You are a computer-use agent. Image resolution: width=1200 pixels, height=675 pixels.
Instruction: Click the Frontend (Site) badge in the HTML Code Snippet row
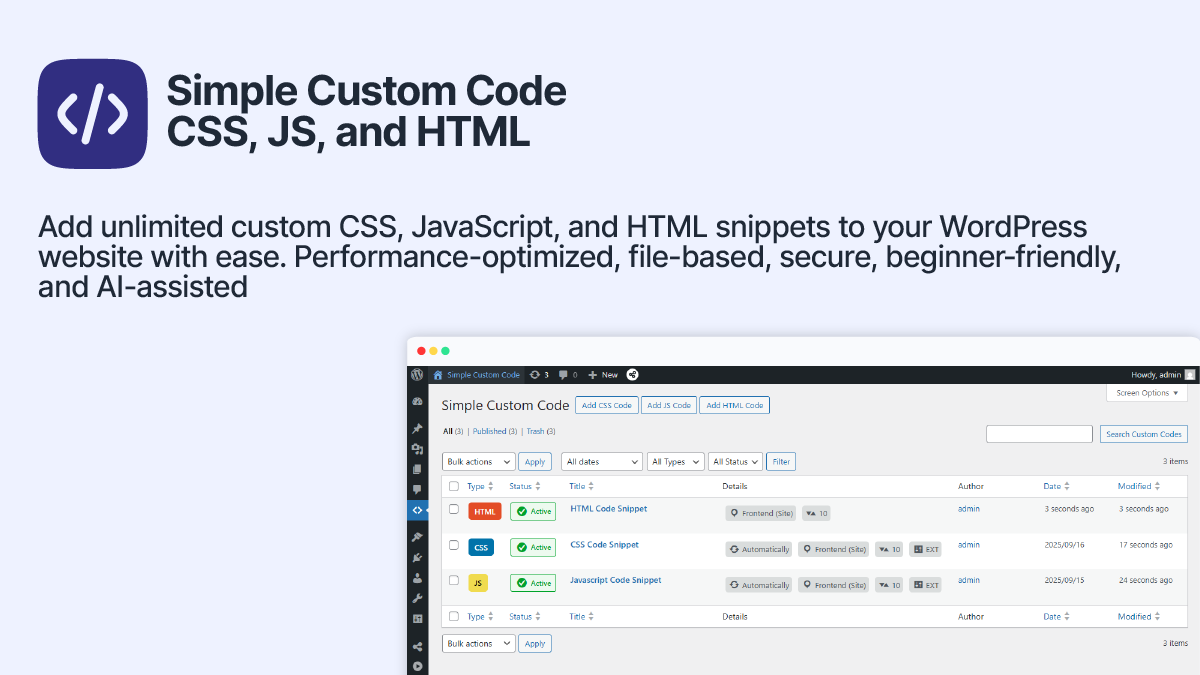(x=762, y=513)
